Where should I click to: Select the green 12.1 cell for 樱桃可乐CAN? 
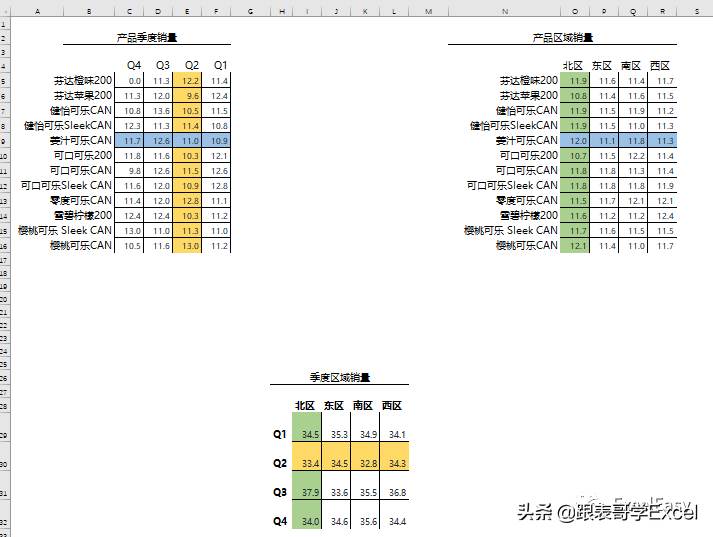pos(575,246)
